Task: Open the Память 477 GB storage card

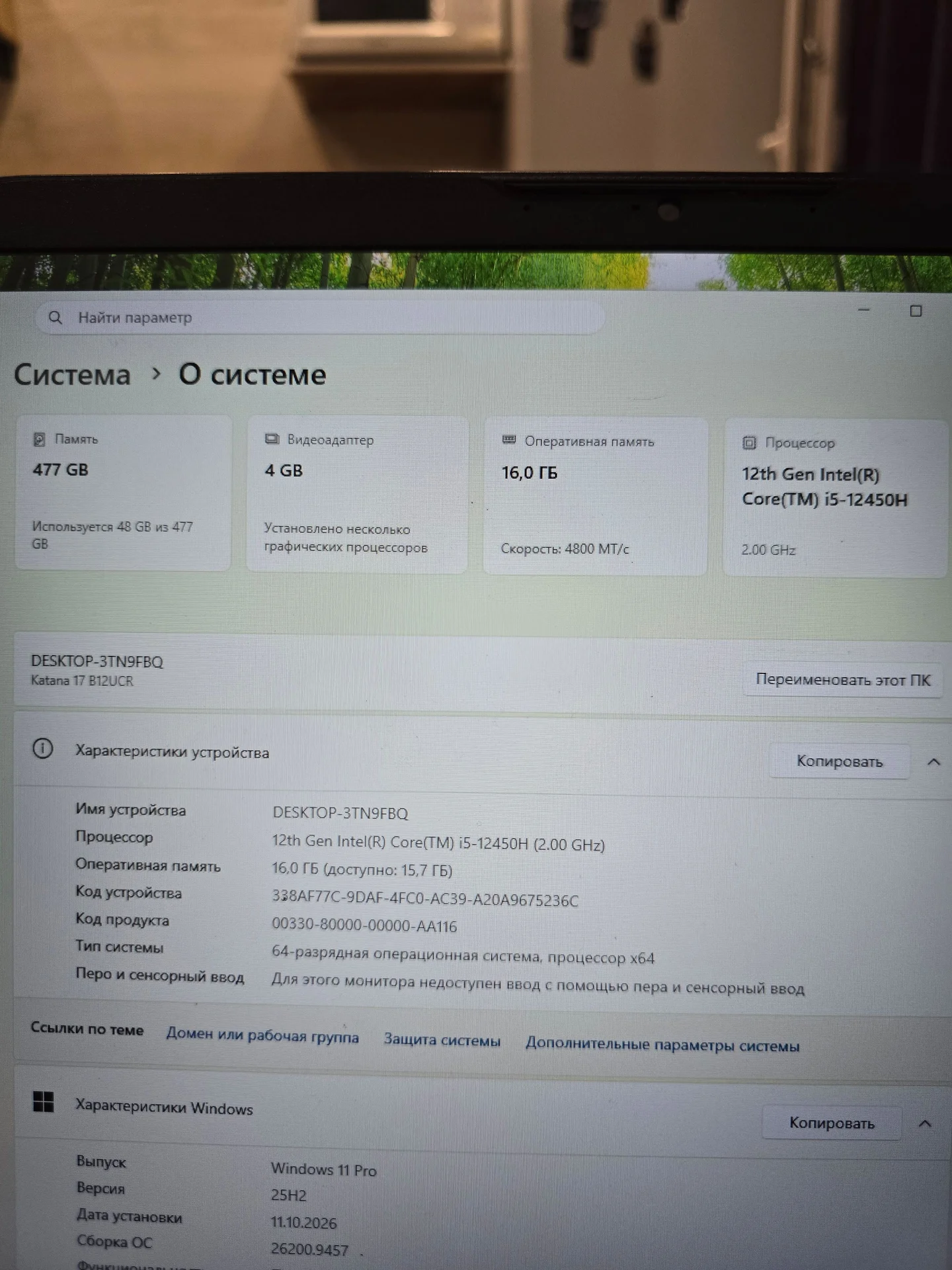Action: pos(124,492)
